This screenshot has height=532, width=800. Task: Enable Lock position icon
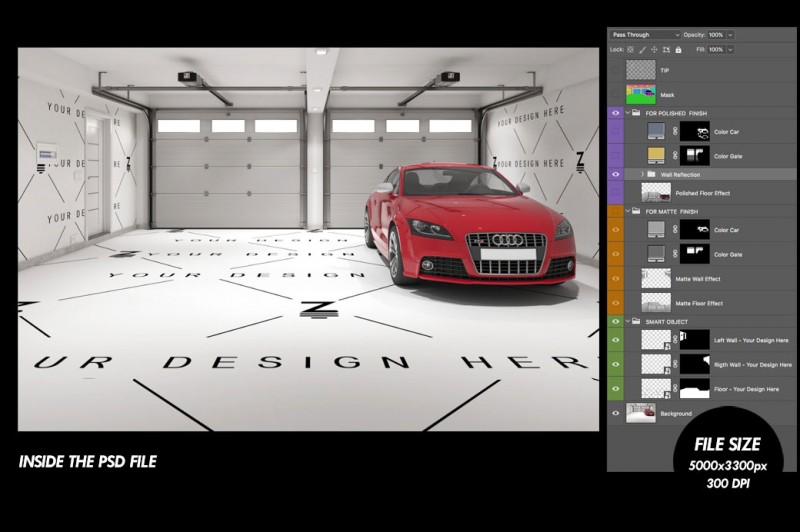[x=654, y=49]
